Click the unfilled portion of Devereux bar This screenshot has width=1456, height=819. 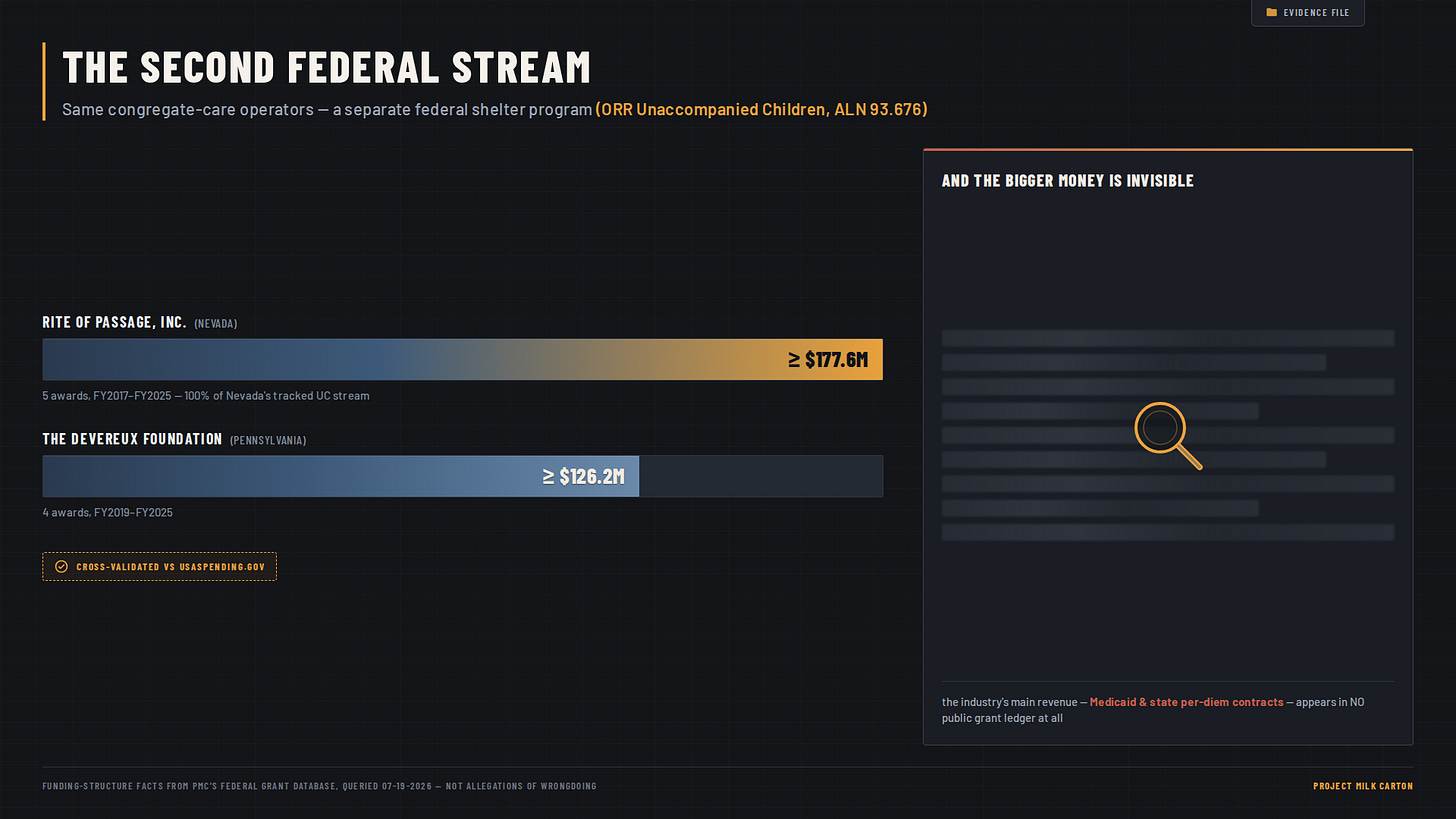tap(761, 476)
